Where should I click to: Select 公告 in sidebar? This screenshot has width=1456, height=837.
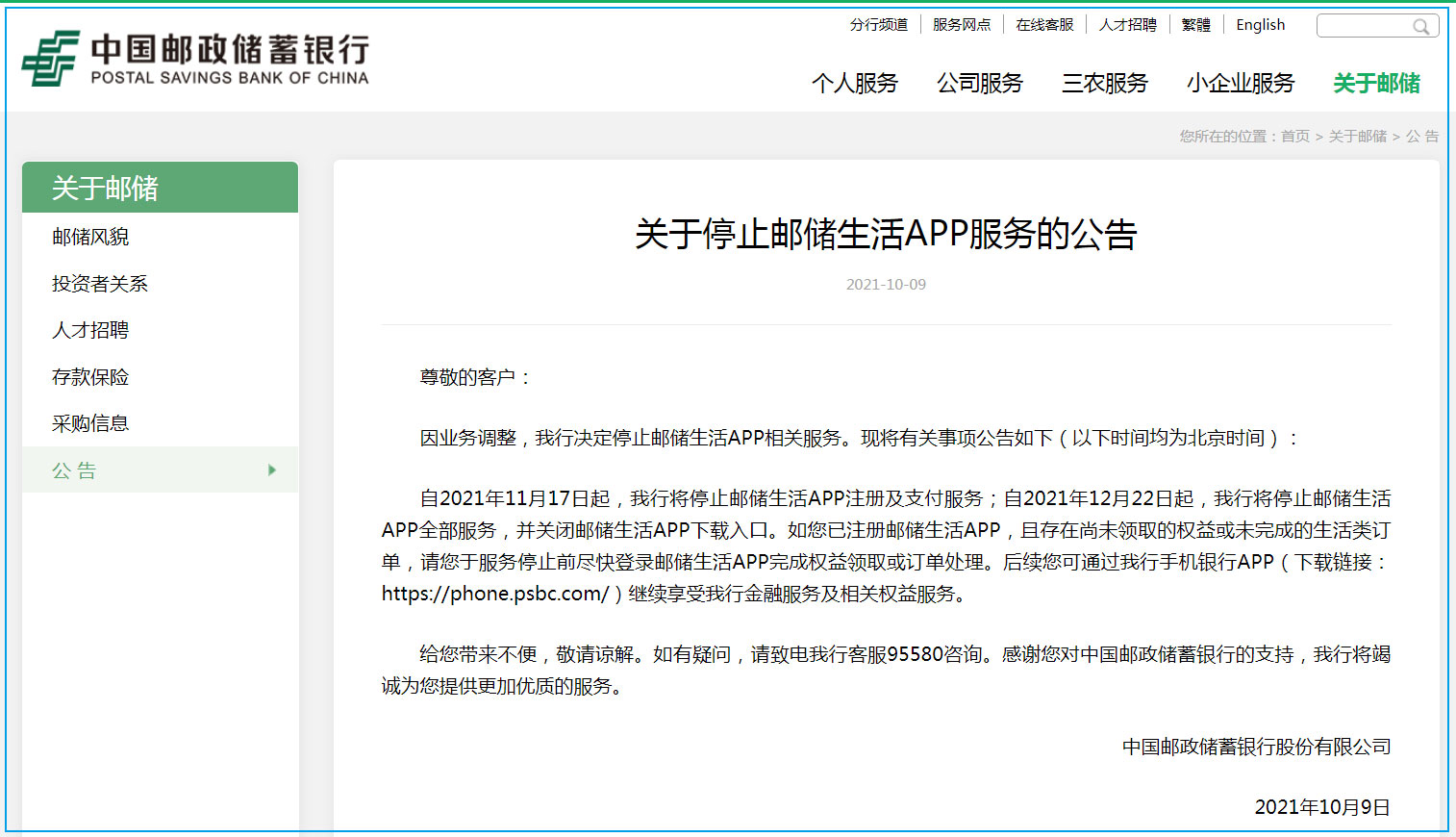point(160,469)
